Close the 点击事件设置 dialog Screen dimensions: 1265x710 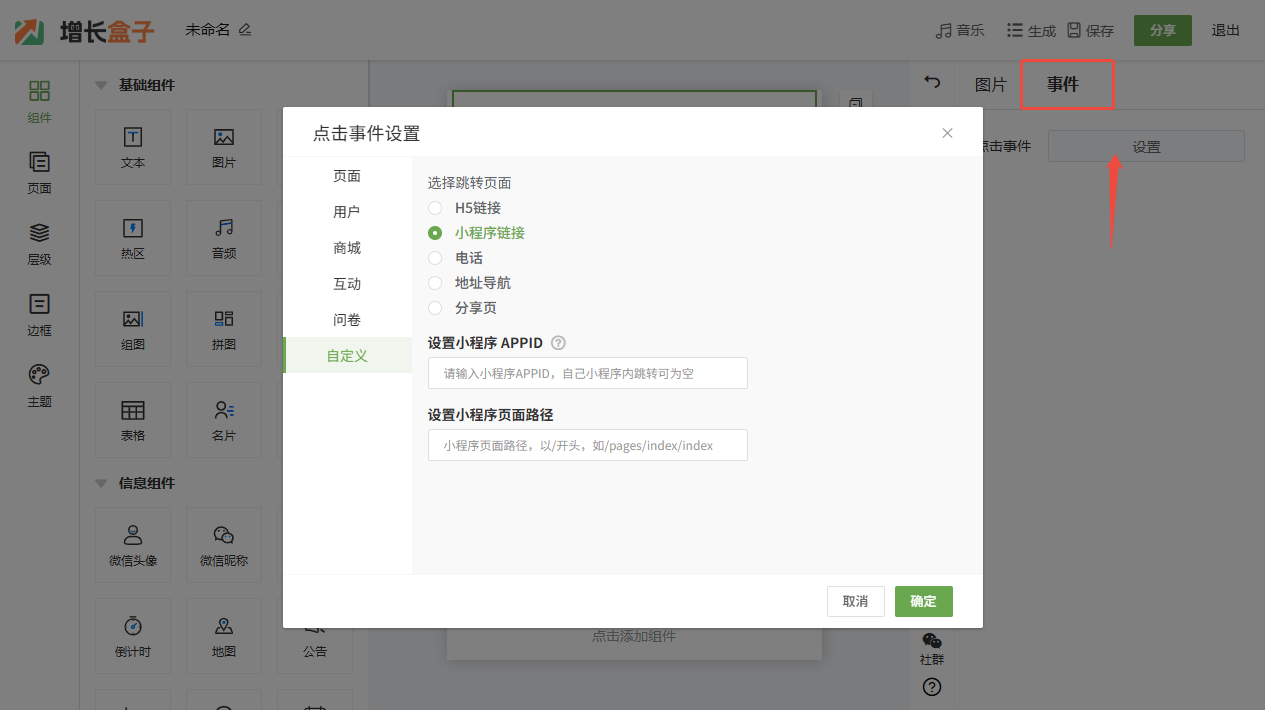(947, 133)
